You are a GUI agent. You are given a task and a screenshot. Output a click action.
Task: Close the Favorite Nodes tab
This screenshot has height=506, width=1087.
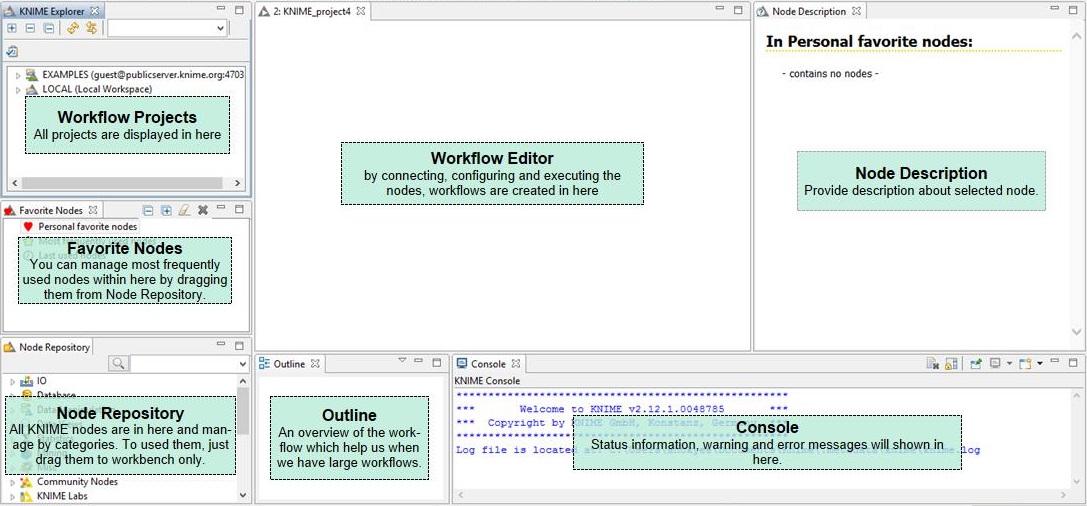[92, 210]
